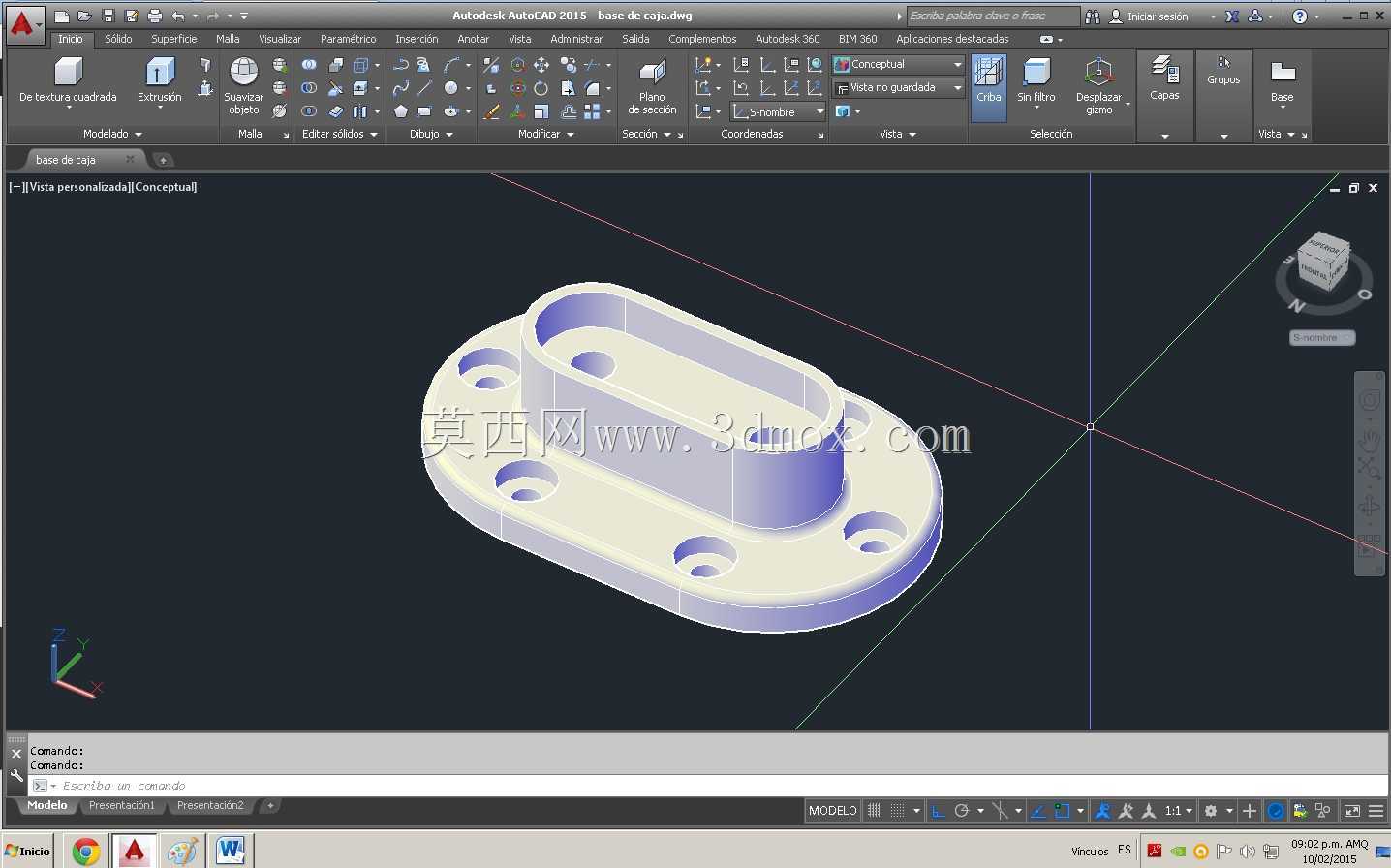The height and width of the screenshot is (868, 1391).
Task: Toggle polar tracking in status bar
Action: point(961,811)
